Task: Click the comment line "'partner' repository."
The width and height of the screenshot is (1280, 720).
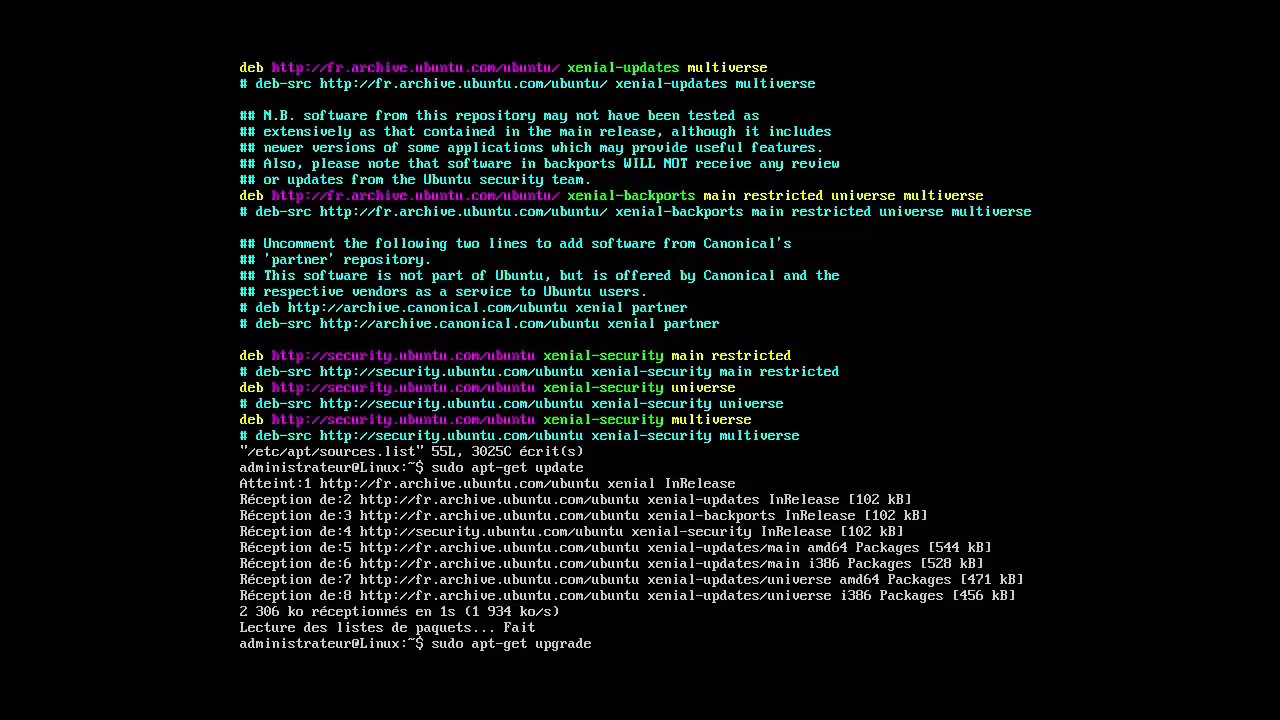Action: [335, 260]
